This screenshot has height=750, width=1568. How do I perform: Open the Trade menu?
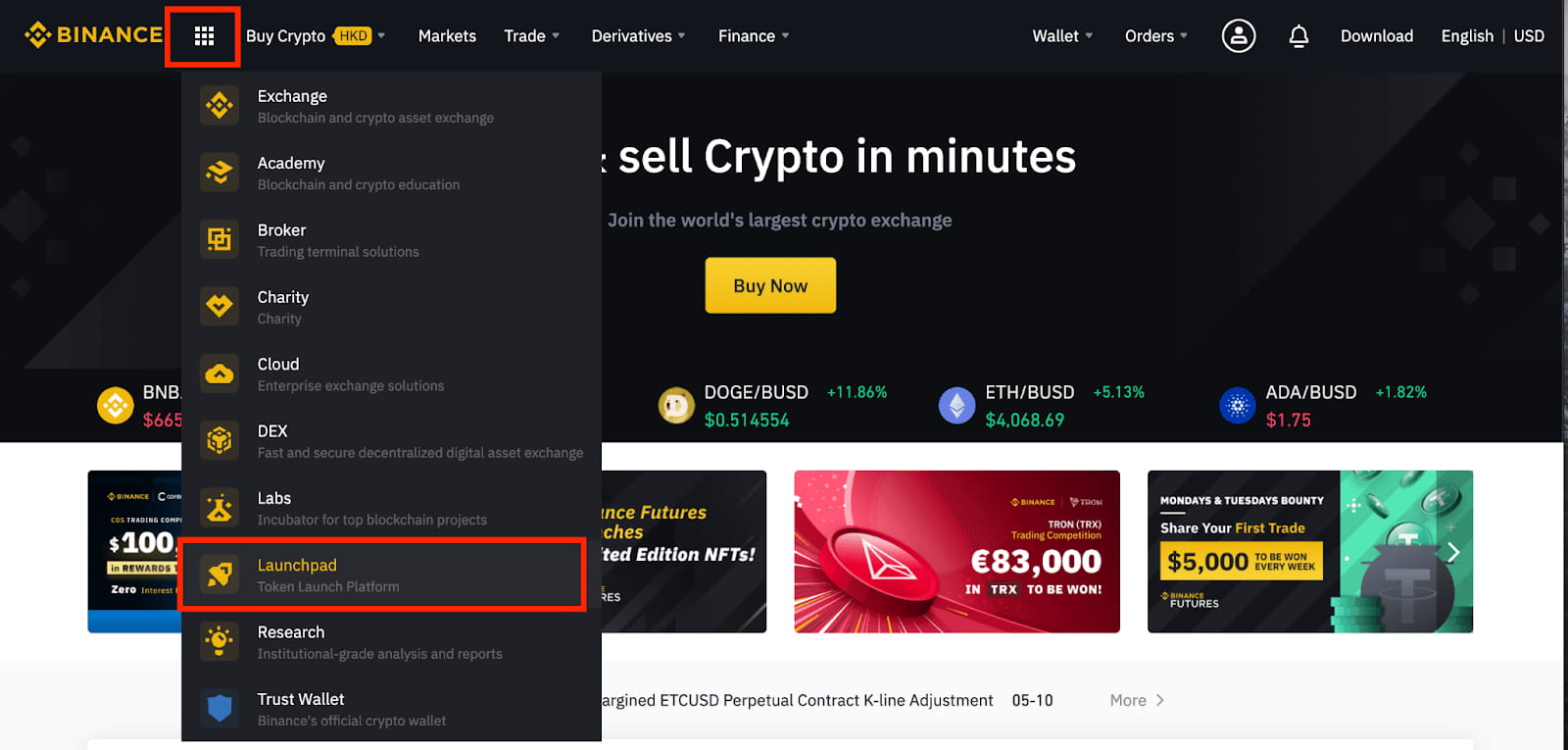point(531,36)
